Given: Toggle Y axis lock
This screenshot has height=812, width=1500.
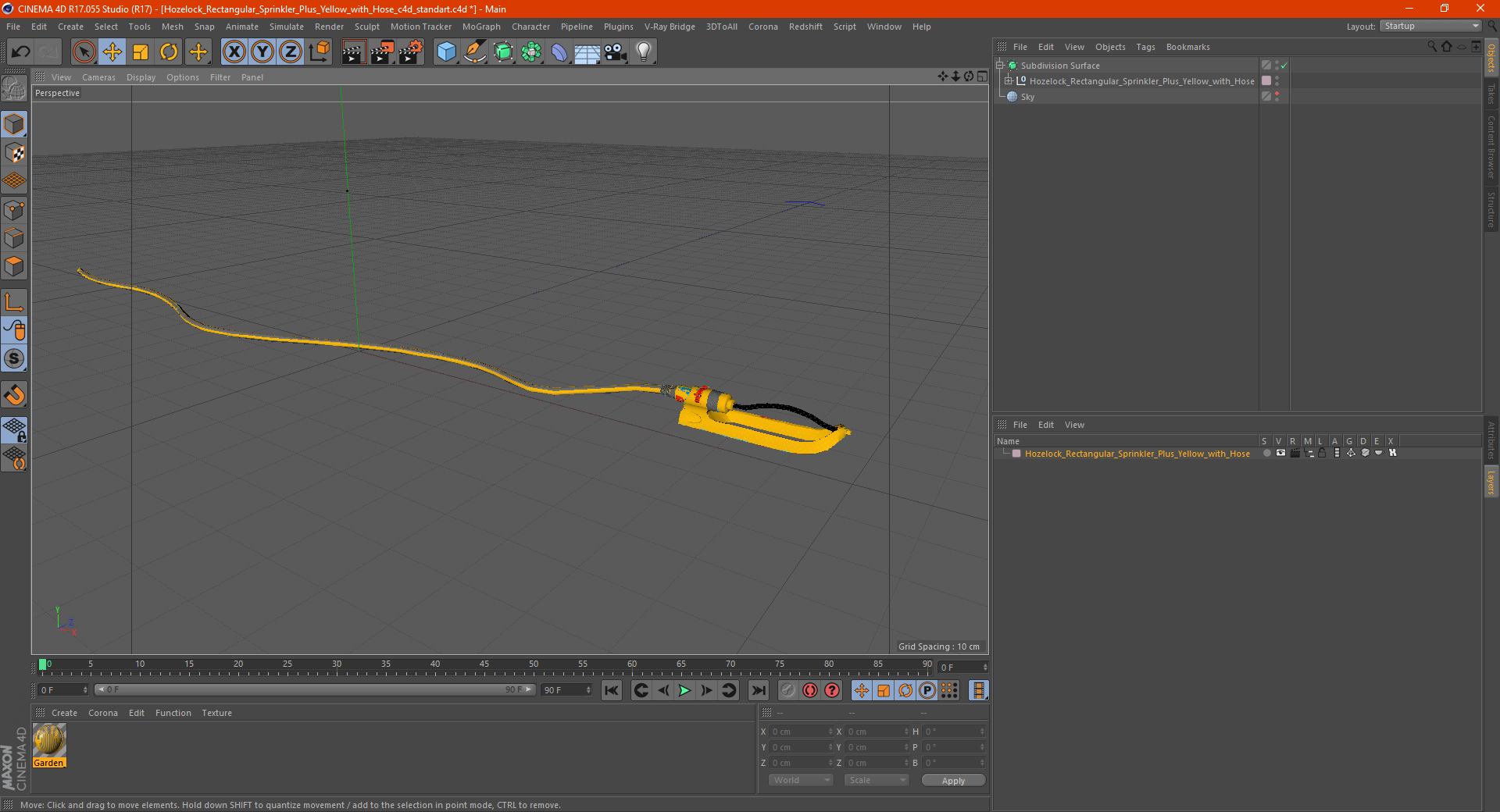Looking at the screenshot, I should click(262, 52).
